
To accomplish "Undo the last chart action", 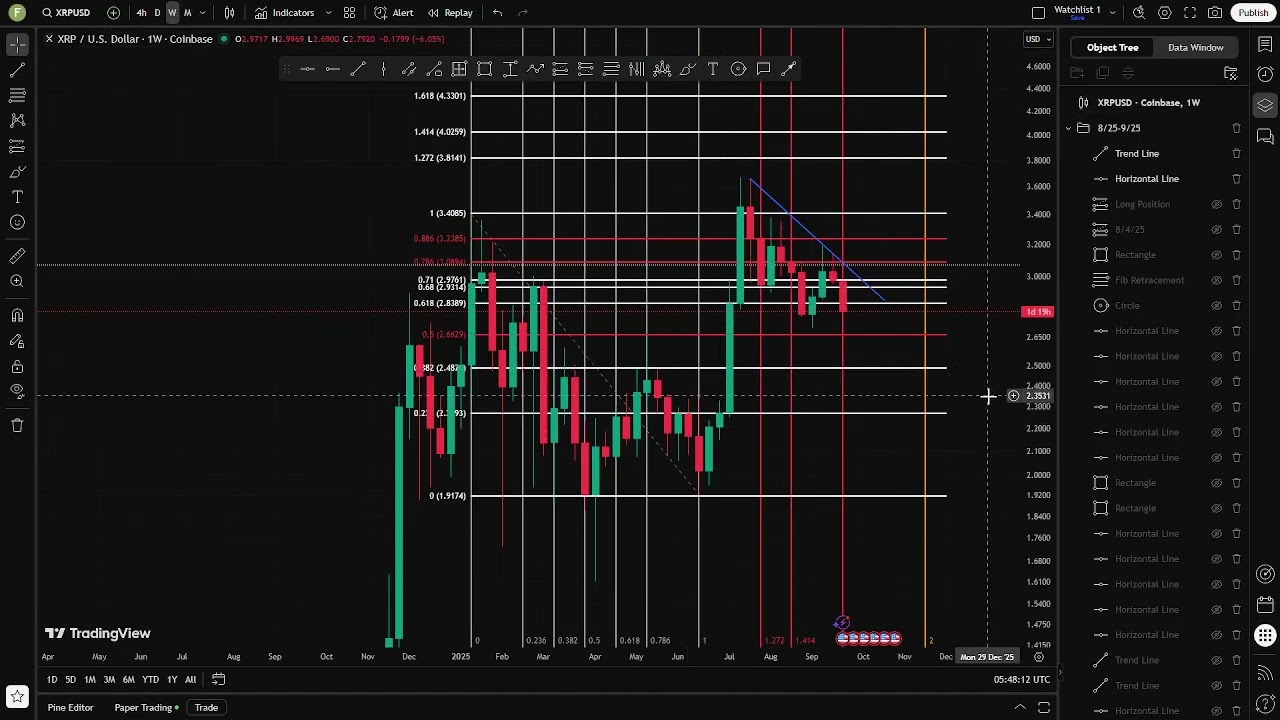I will (x=497, y=13).
